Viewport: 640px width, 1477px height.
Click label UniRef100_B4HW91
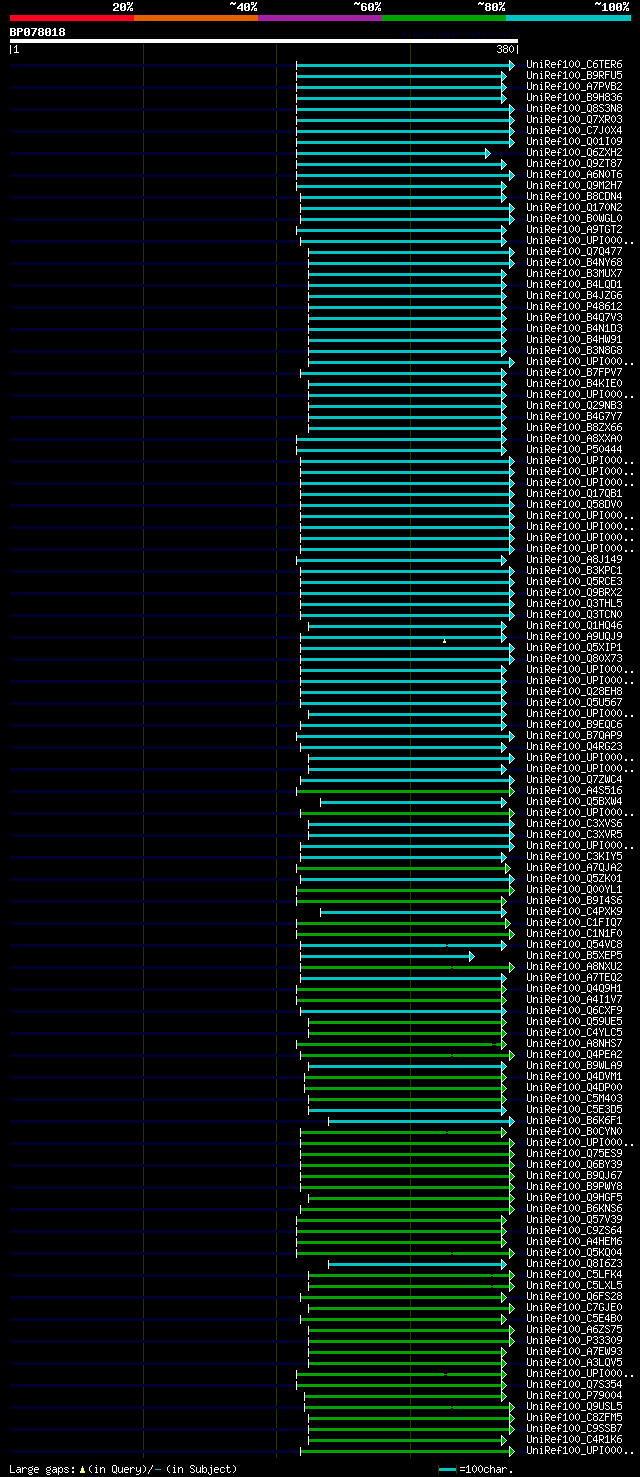click(574, 340)
